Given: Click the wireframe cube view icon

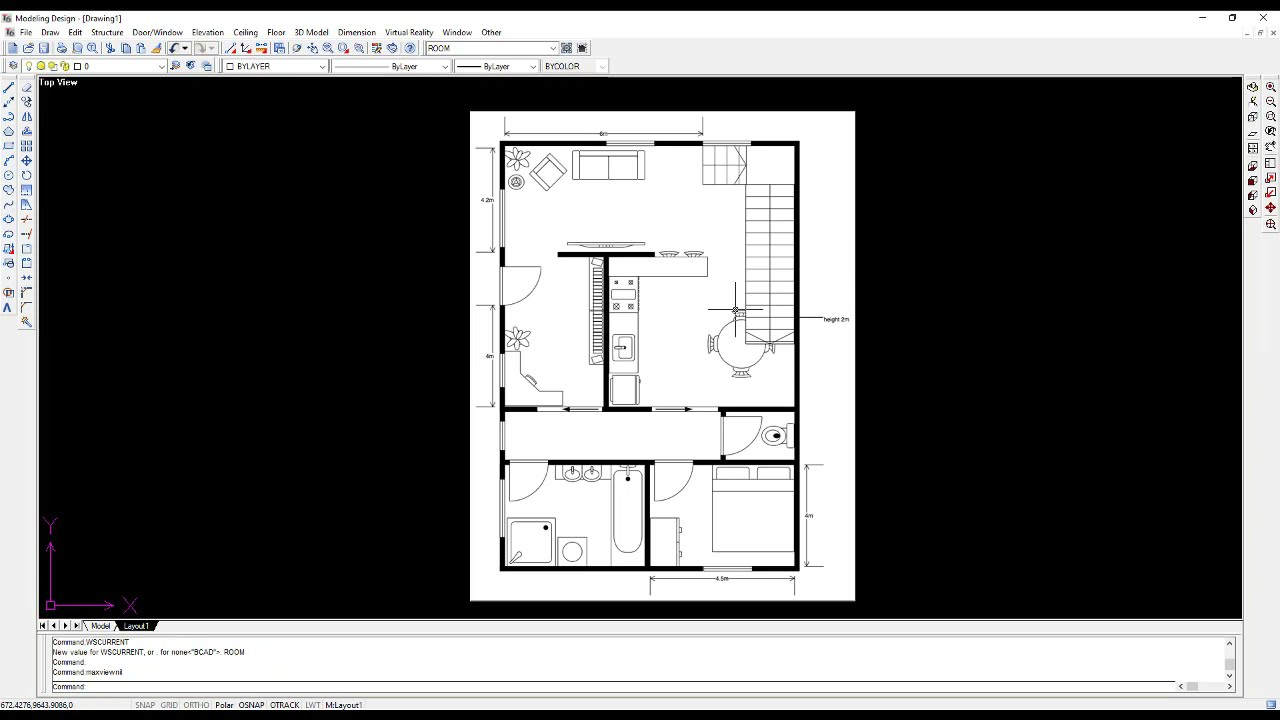Looking at the screenshot, I should point(1253,116).
